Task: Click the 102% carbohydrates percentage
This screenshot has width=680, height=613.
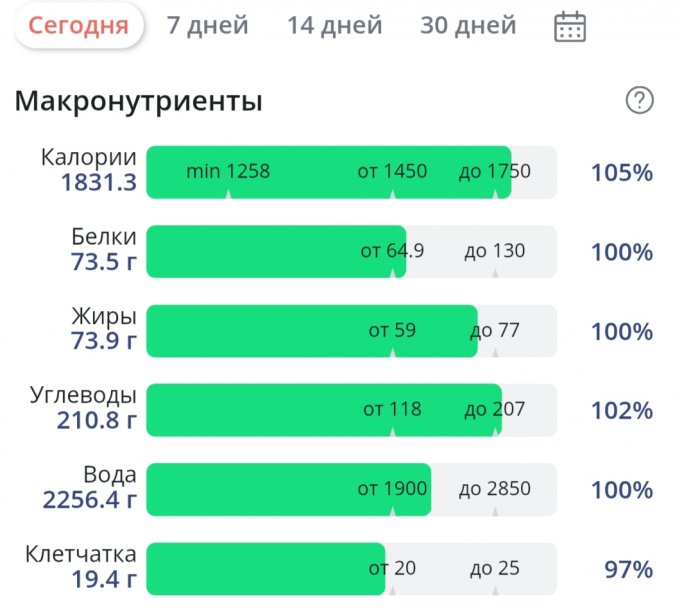Action: [x=621, y=411]
